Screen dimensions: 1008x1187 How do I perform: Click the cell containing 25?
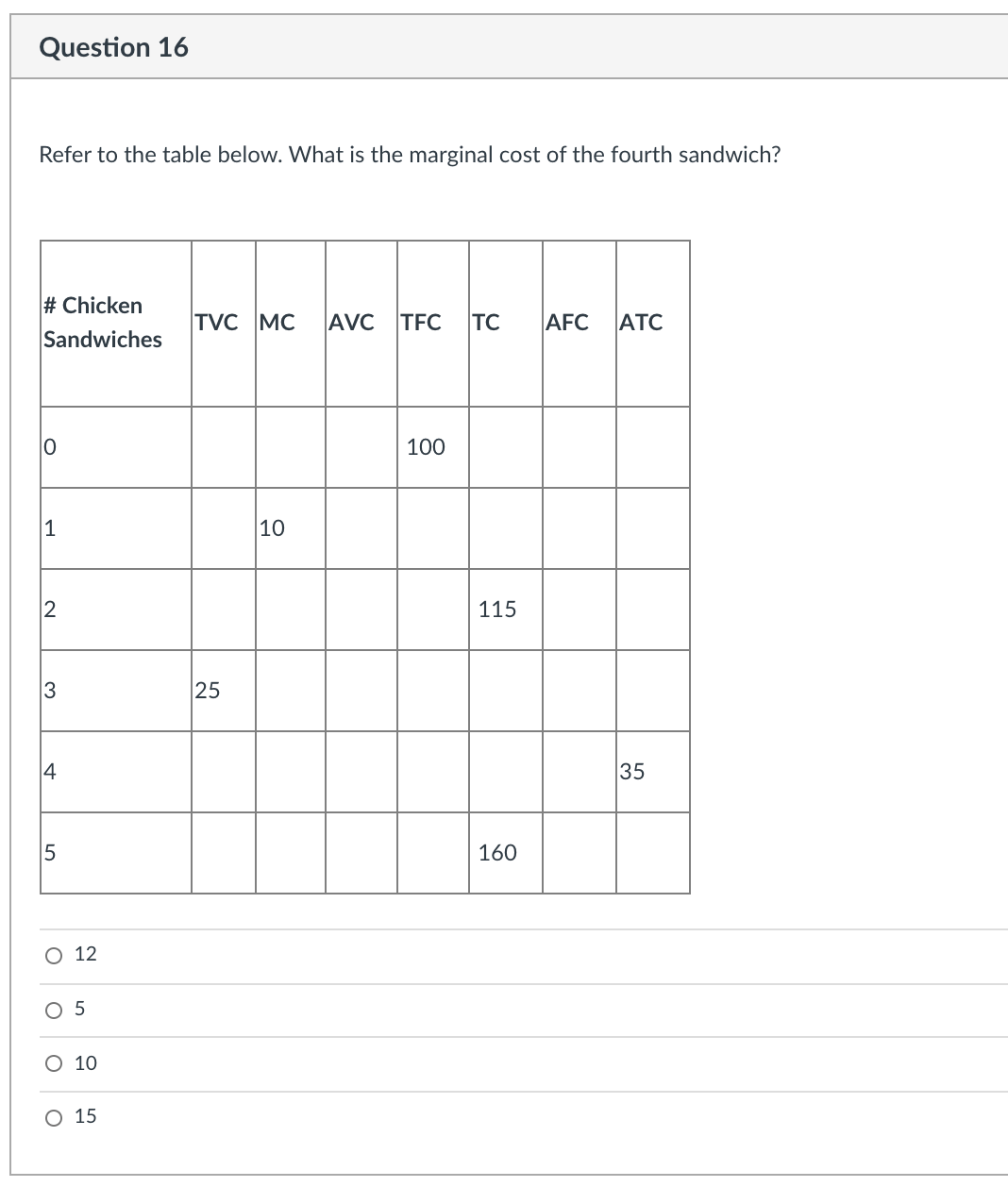[209, 691]
